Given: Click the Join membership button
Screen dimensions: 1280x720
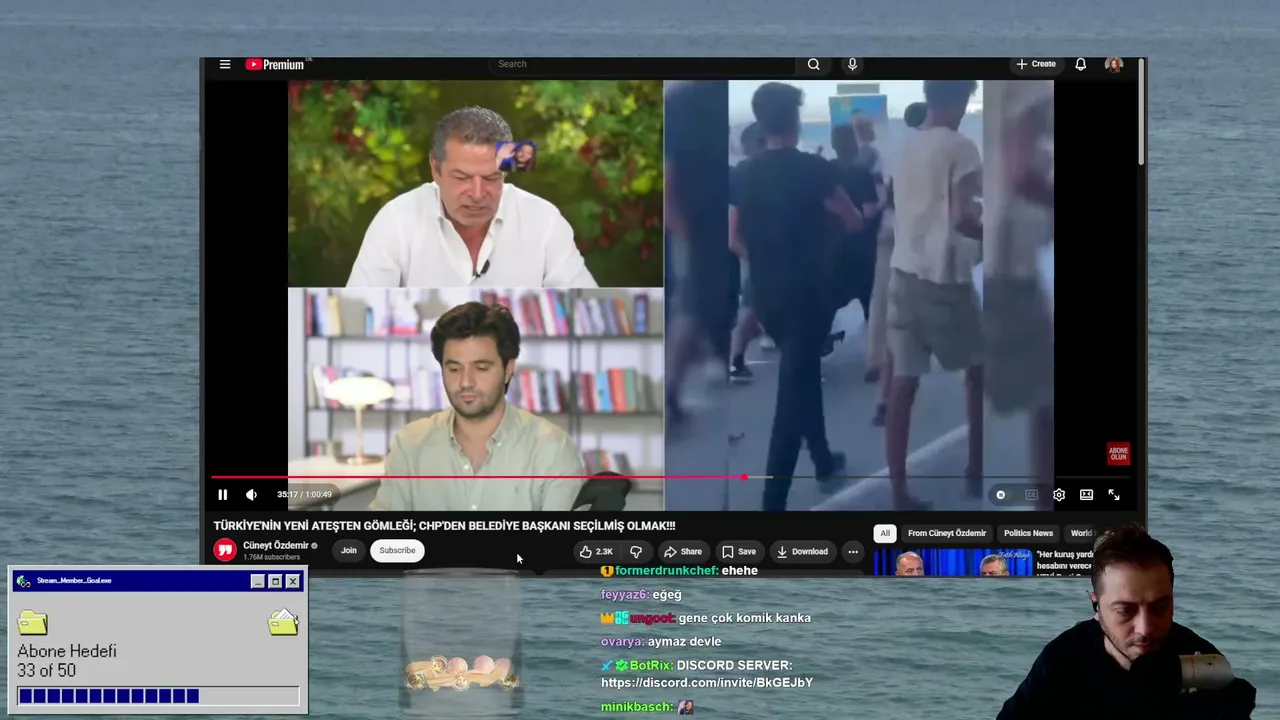Looking at the screenshot, I should (x=349, y=550).
